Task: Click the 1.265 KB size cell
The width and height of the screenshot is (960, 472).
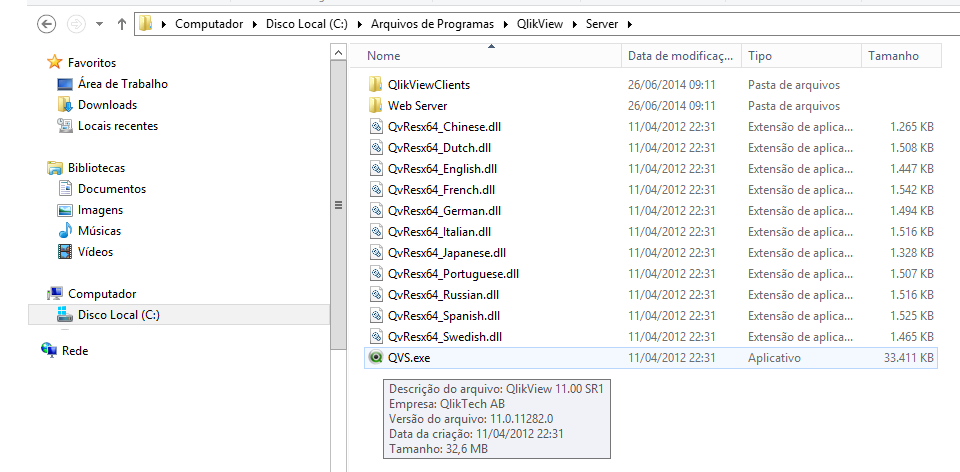Action: pyautogui.click(x=912, y=127)
